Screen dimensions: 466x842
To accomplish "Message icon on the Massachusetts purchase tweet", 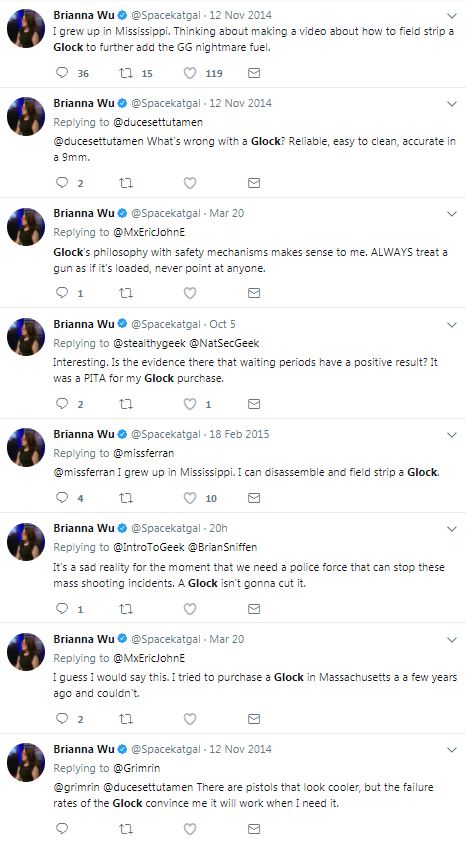I will point(254,718).
